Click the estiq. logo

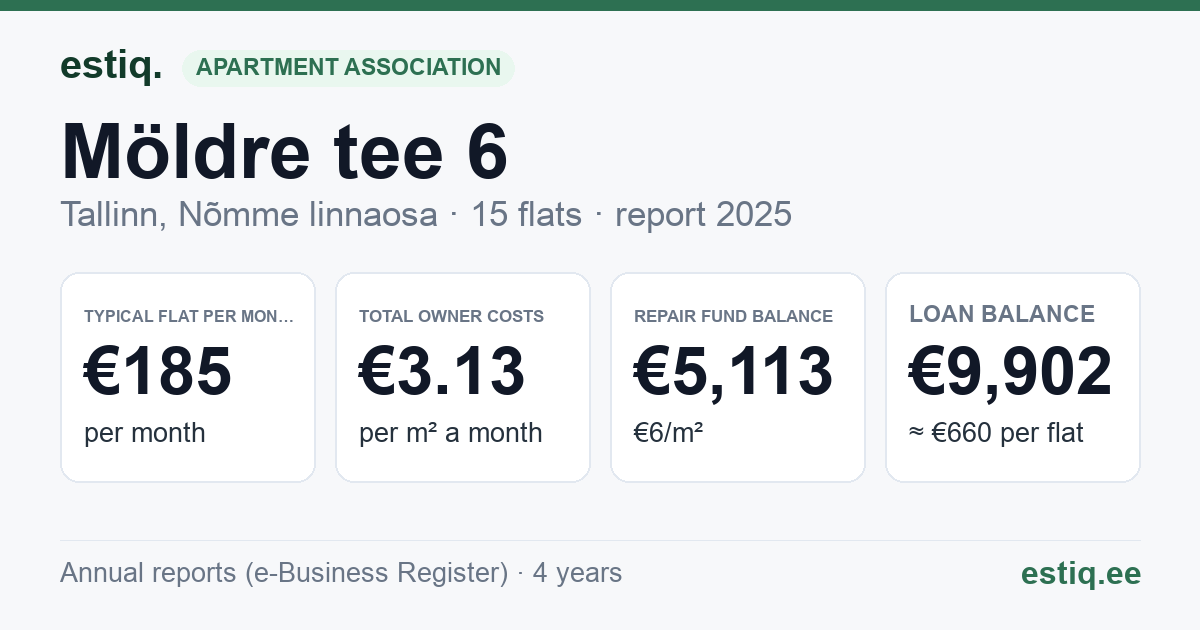(111, 67)
